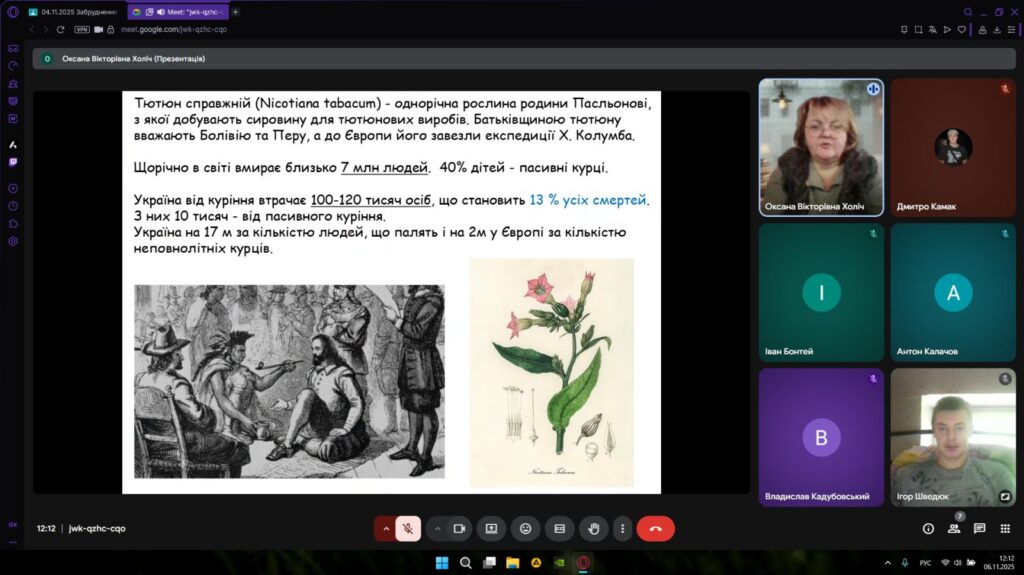Open the meeting details info icon
Screen dimensions: 1024x575
coord(928,528)
